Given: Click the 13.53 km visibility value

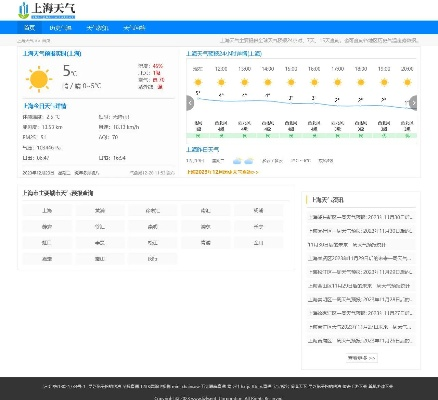Looking at the screenshot, I should (52, 127).
